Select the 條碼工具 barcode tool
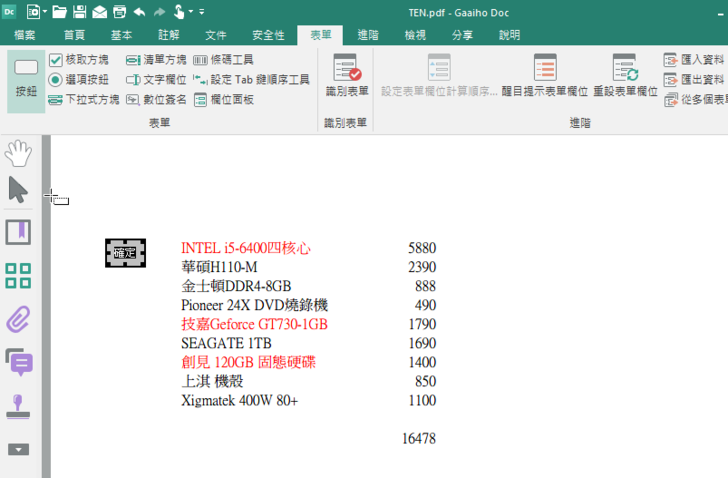 (223, 59)
